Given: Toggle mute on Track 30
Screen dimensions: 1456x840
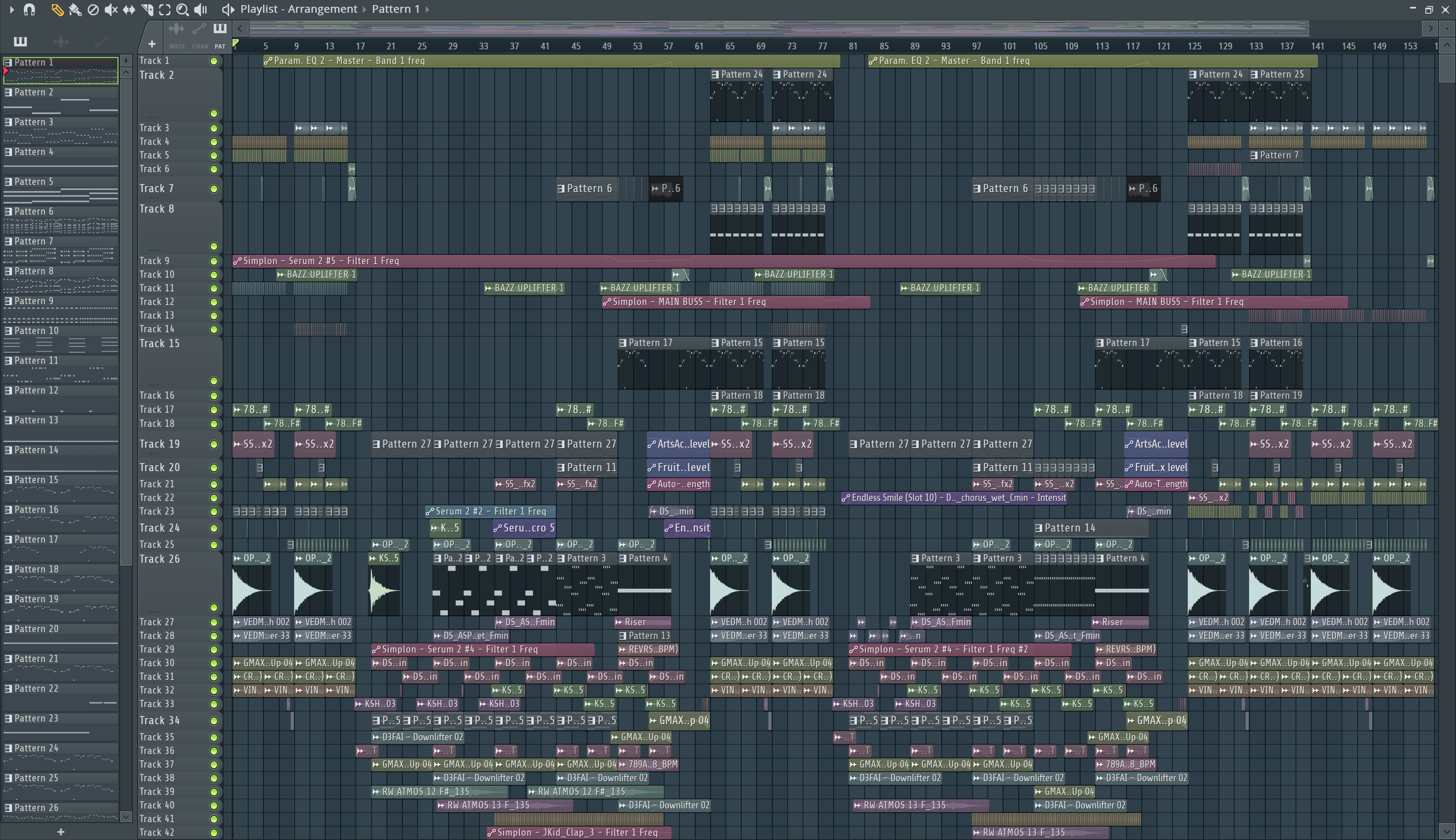Looking at the screenshot, I should click(214, 664).
